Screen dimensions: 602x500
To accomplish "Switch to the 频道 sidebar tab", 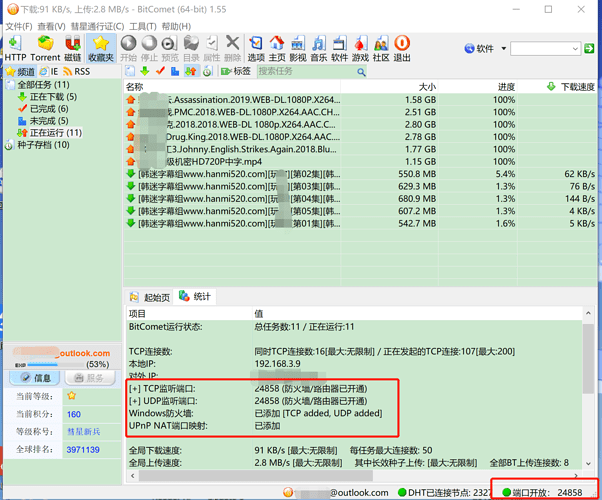I will click(21, 71).
